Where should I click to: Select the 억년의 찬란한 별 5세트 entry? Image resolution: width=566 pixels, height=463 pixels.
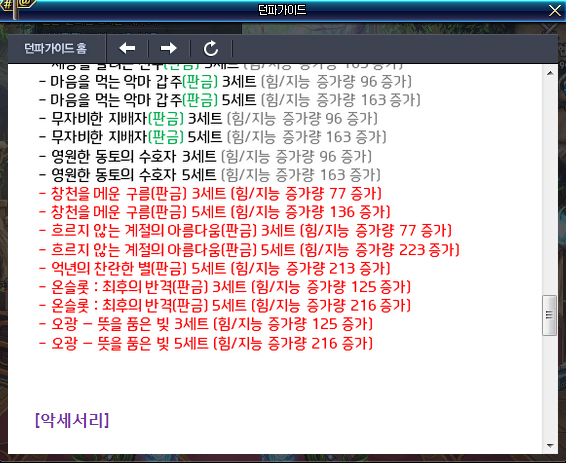coord(215,268)
